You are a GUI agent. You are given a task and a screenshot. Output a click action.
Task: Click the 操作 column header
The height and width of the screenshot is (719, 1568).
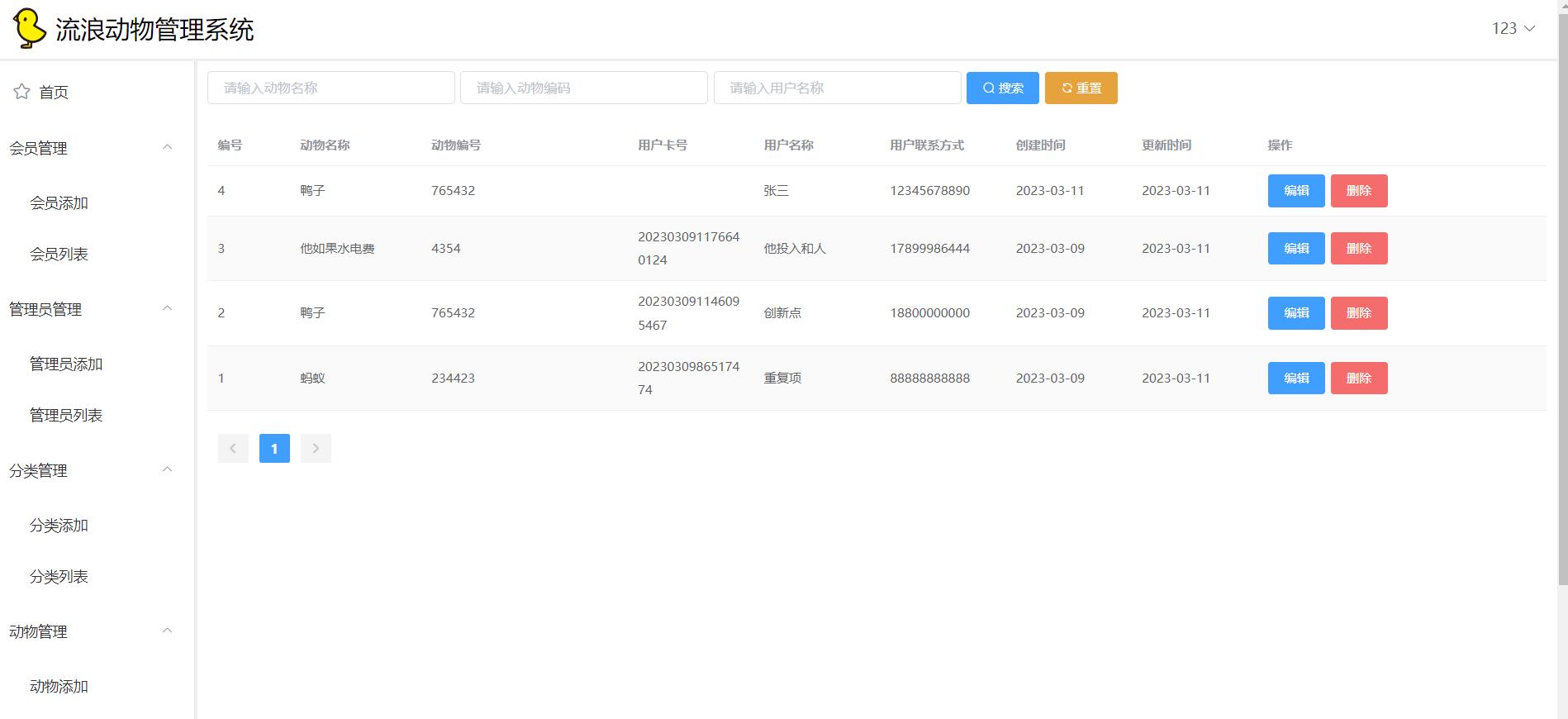(1280, 145)
